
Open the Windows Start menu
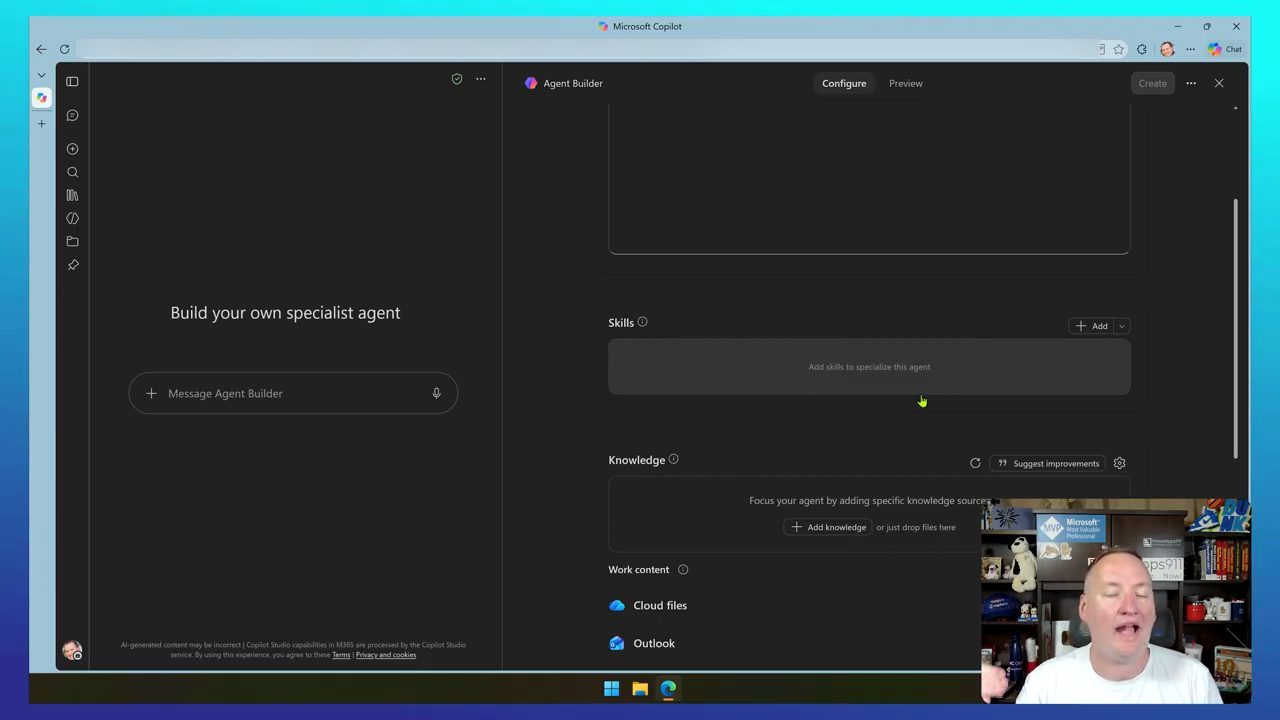(611, 688)
